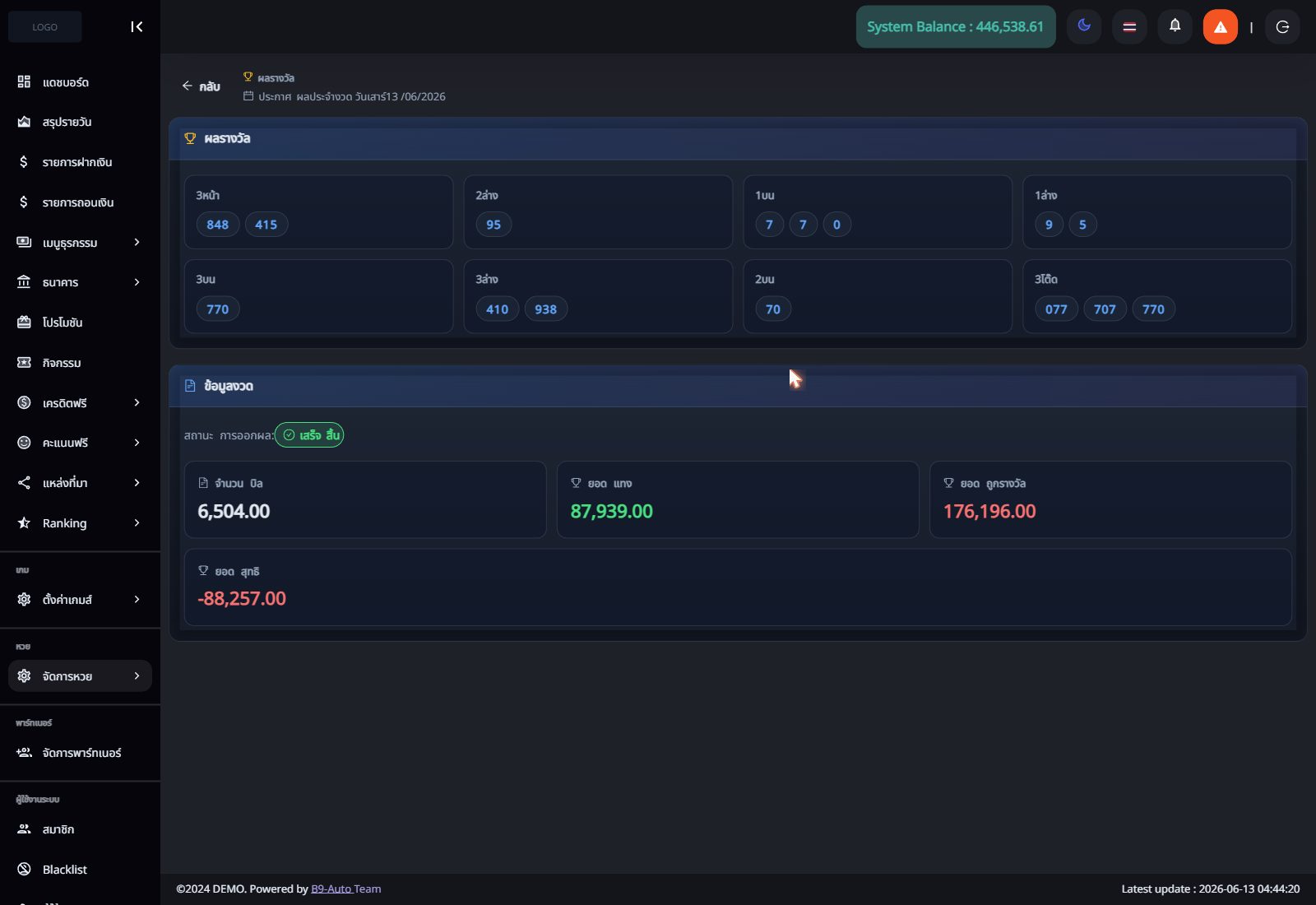Open the กิจกรรม menu item
The image size is (1316, 905).
point(80,363)
